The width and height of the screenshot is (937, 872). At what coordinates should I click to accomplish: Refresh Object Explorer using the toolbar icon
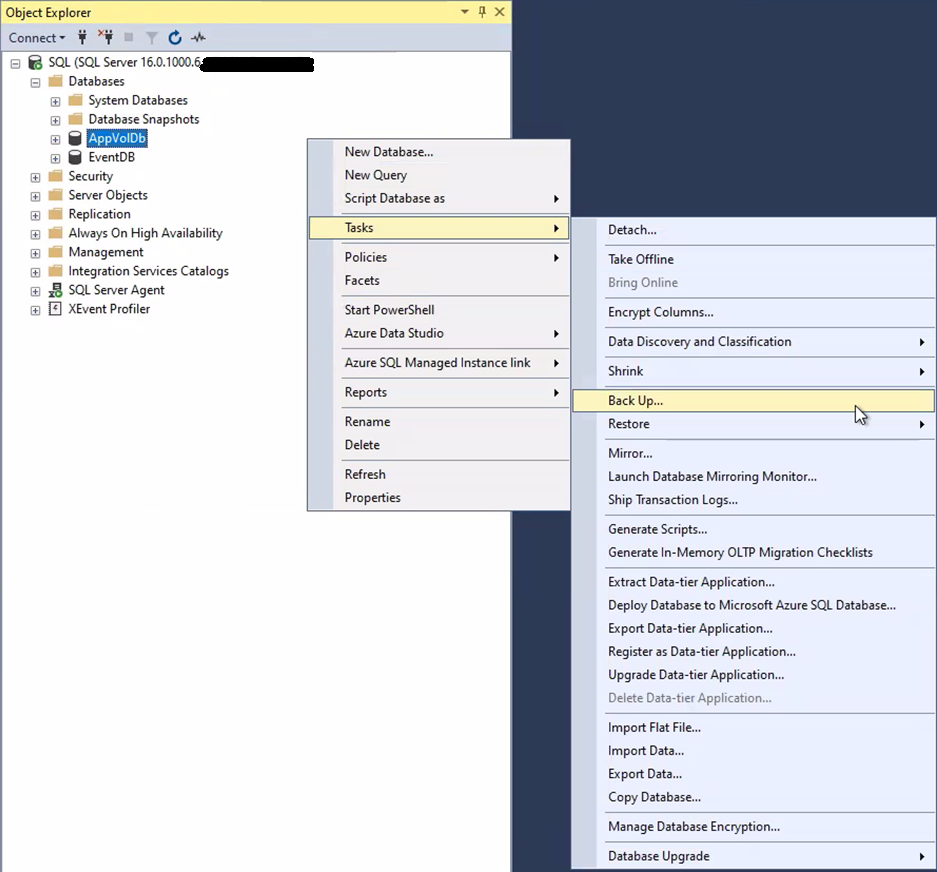pos(175,38)
